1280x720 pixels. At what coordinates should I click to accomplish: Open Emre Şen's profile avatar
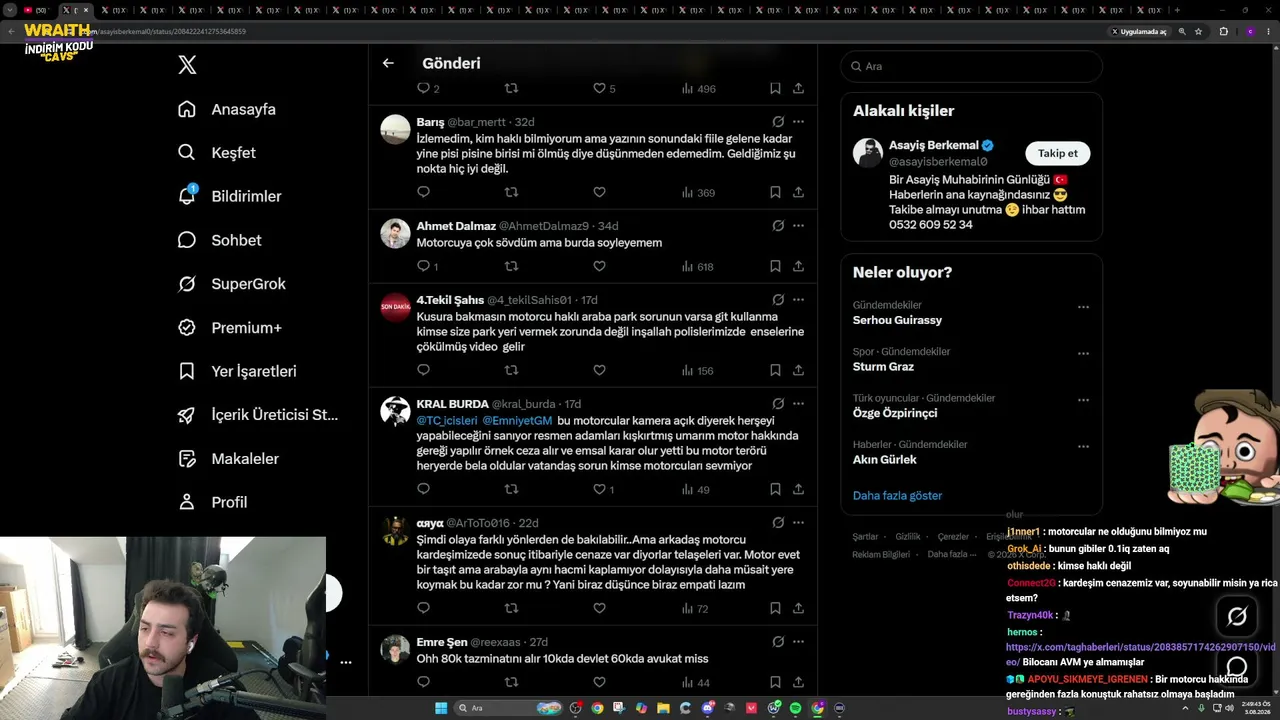395,649
